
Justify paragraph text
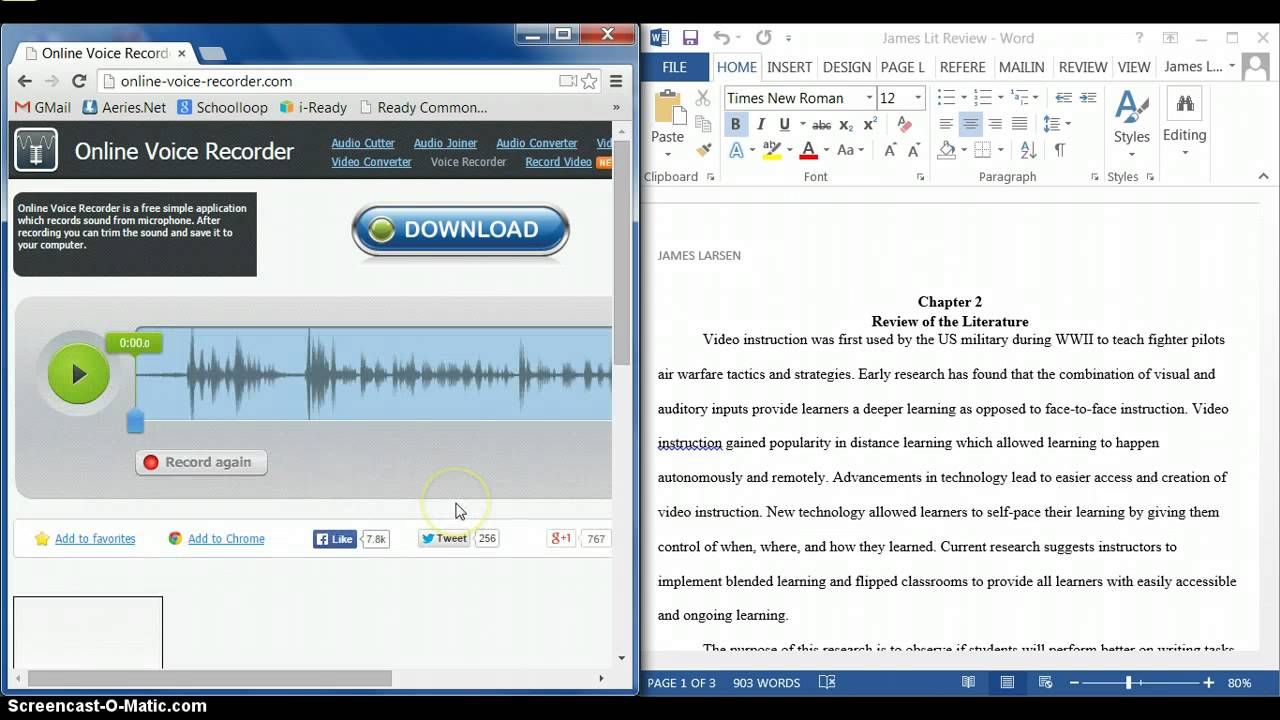tap(1019, 124)
